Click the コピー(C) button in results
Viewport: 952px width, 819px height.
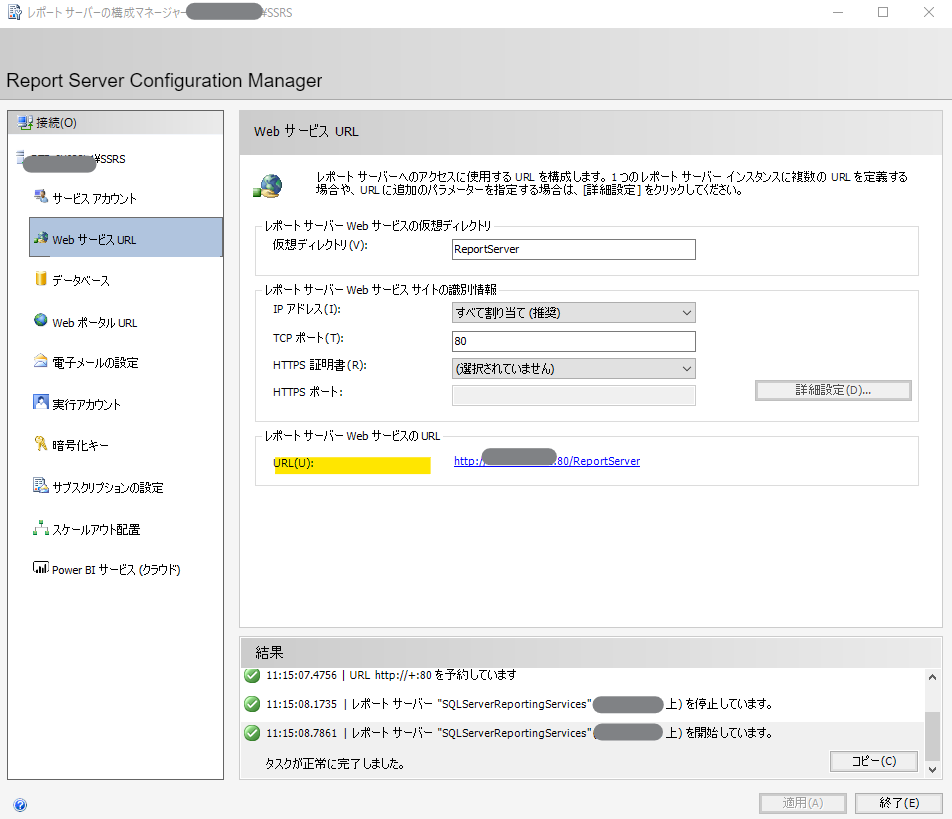click(x=873, y=761)
